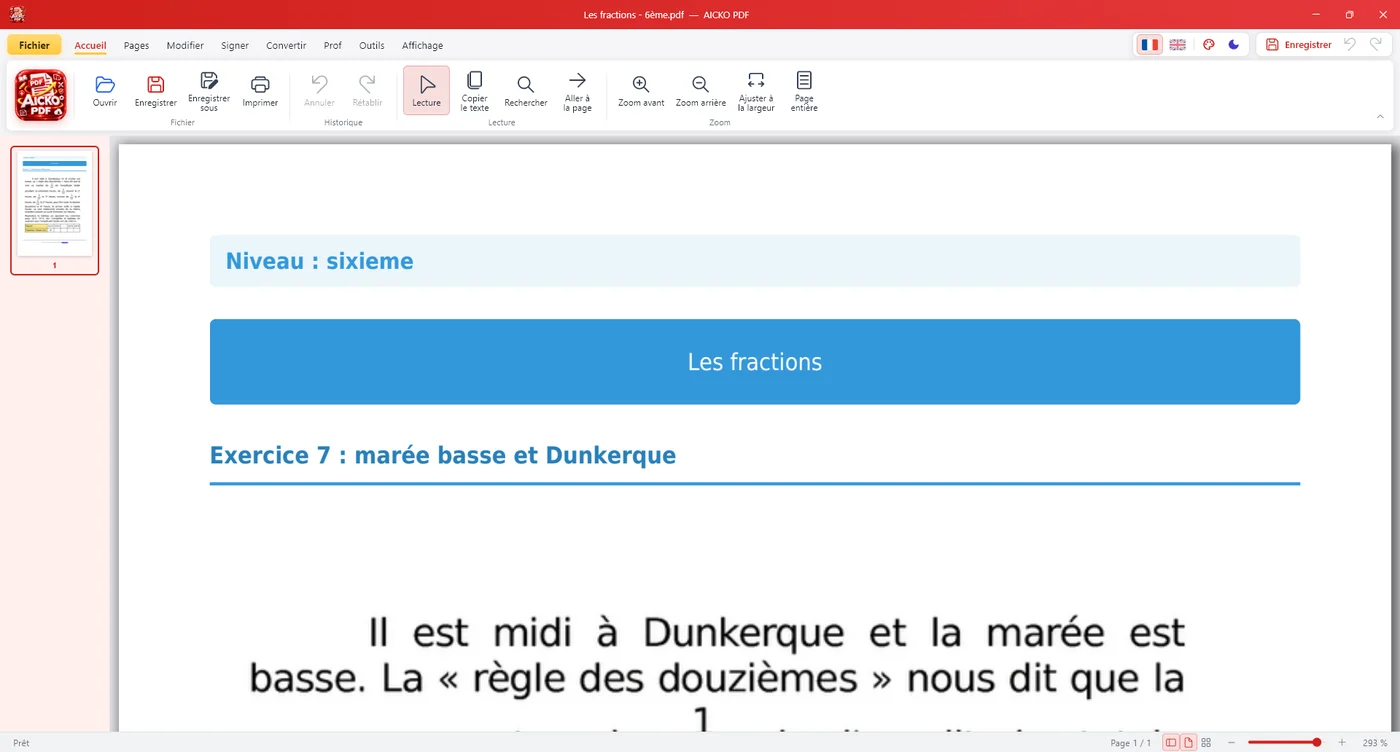Open the Pages tab
The image size is (1400, 752).
pyautogui.click(x=136, y=45)
